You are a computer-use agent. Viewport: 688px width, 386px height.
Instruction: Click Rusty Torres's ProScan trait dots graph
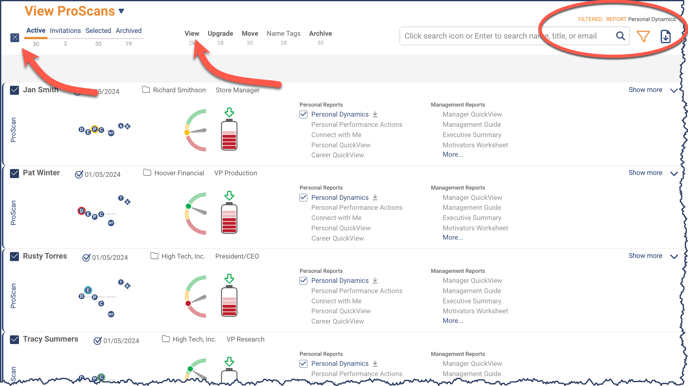click(104, 298)
